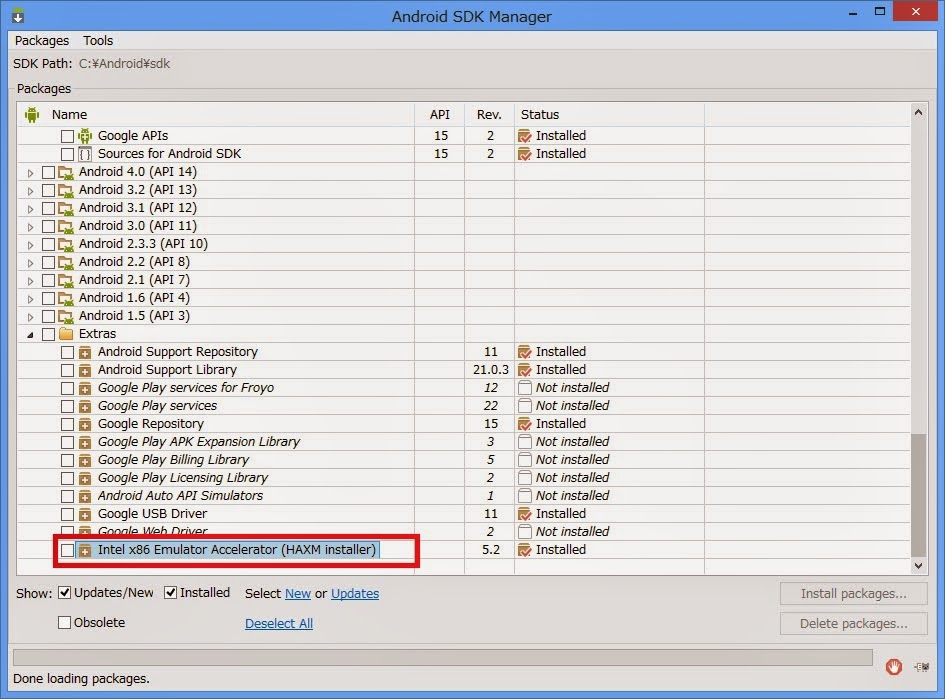Image resolution: width=945 pixels, height=699 pixels.
Task: Click the red stop hand icon
Action: [894, 666]
